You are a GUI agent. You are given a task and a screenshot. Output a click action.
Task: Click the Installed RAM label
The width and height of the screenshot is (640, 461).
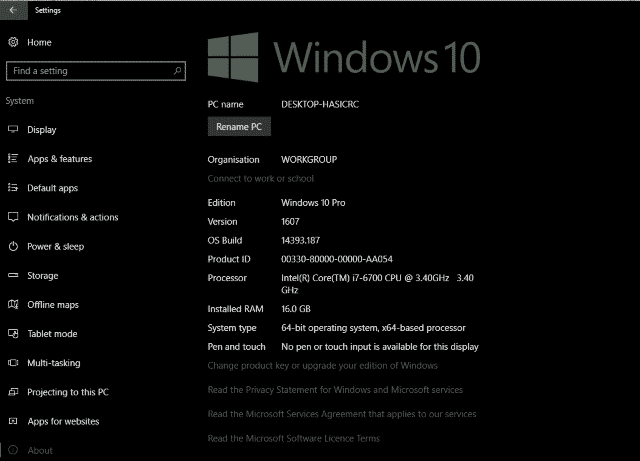[x=235, y=309]
